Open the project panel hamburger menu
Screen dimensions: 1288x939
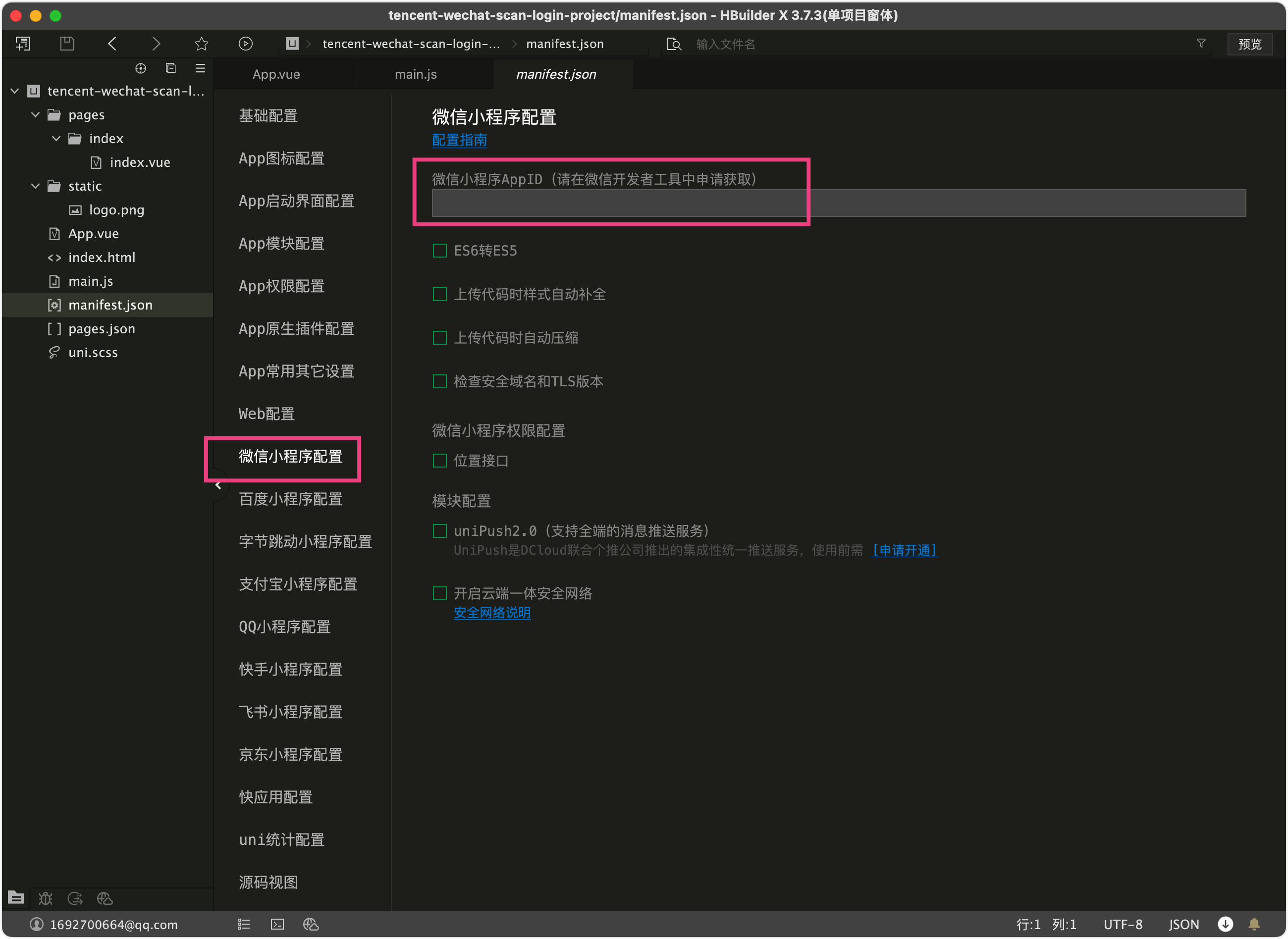pos(200,68)
